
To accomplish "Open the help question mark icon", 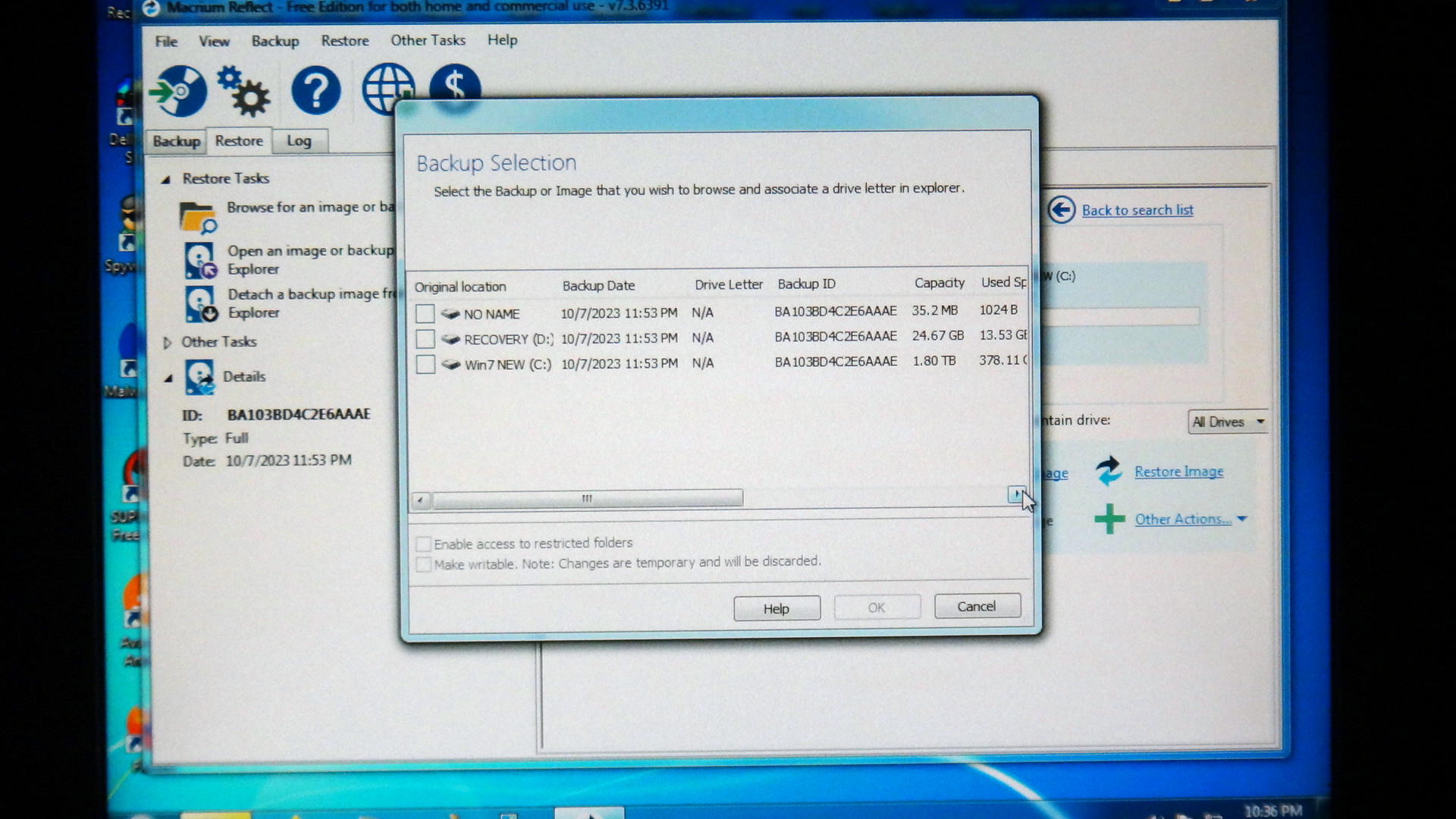I will tap(316, 91).
